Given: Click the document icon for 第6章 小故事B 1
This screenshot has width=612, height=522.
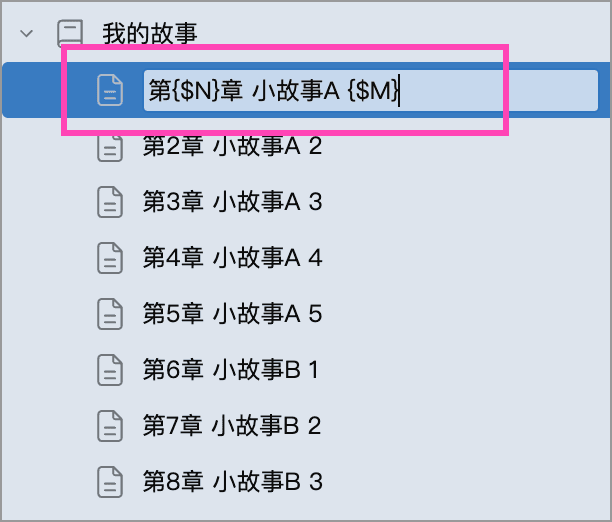Looking at the screenshot, I should click(x=110, y=371).
